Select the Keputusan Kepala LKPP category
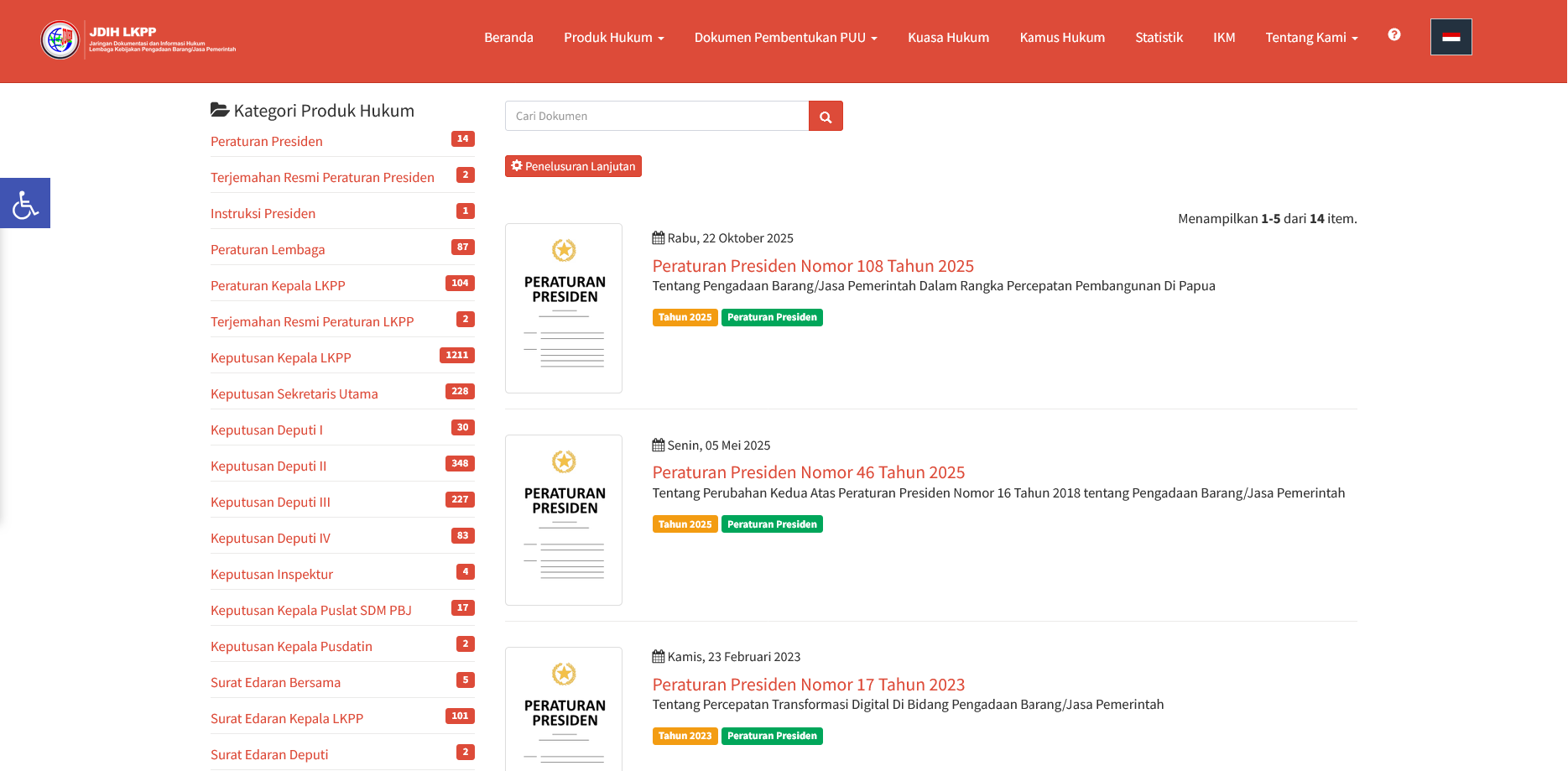 tap(281, 358)
